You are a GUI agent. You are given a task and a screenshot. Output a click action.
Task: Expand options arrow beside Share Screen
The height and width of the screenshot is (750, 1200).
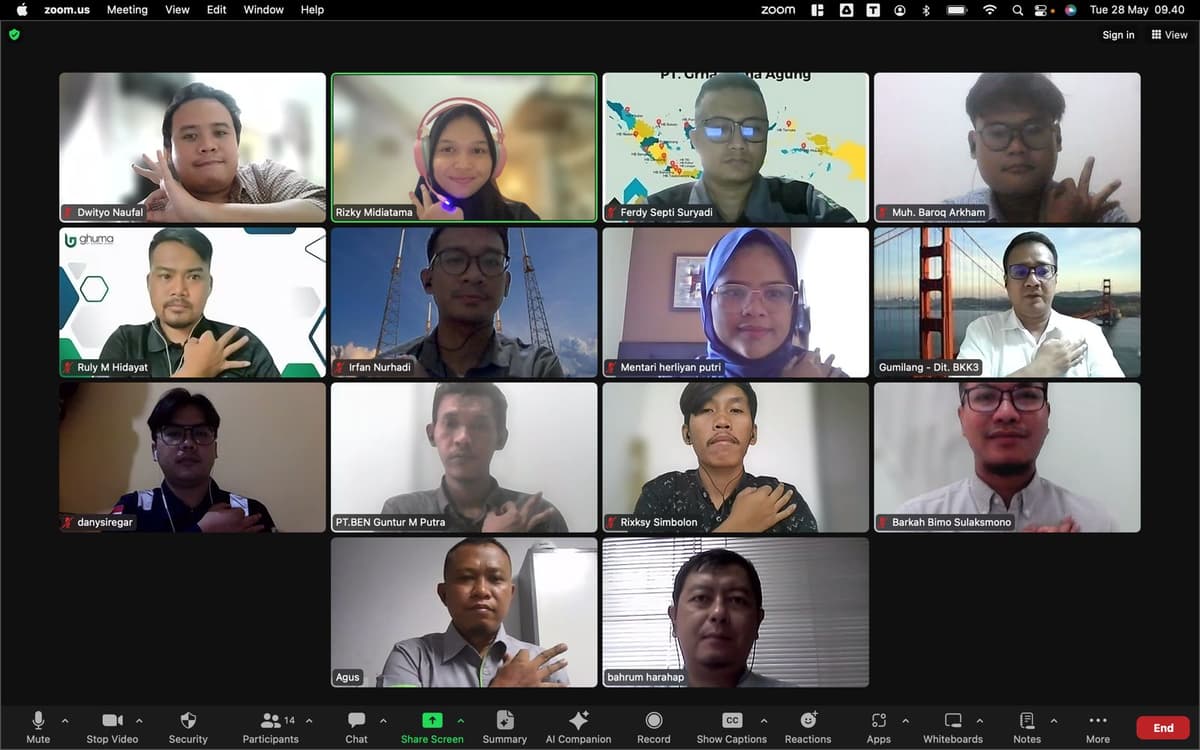click(461, 721)
